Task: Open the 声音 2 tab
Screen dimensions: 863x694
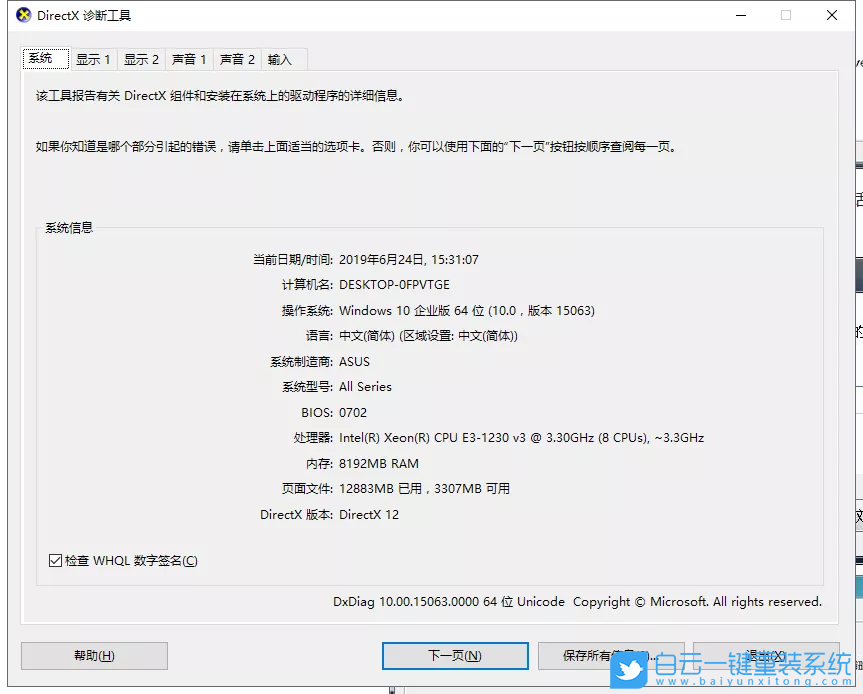Action: (236, 59)
